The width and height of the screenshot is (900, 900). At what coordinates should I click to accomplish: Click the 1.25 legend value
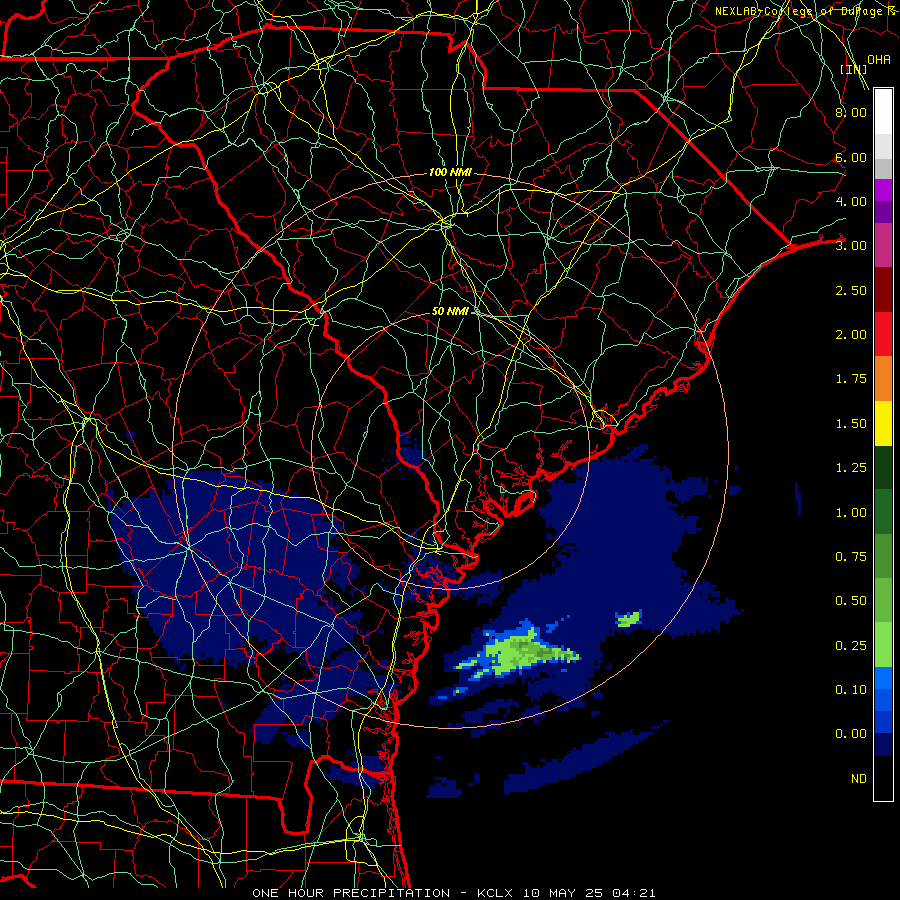tap(851, 468)
